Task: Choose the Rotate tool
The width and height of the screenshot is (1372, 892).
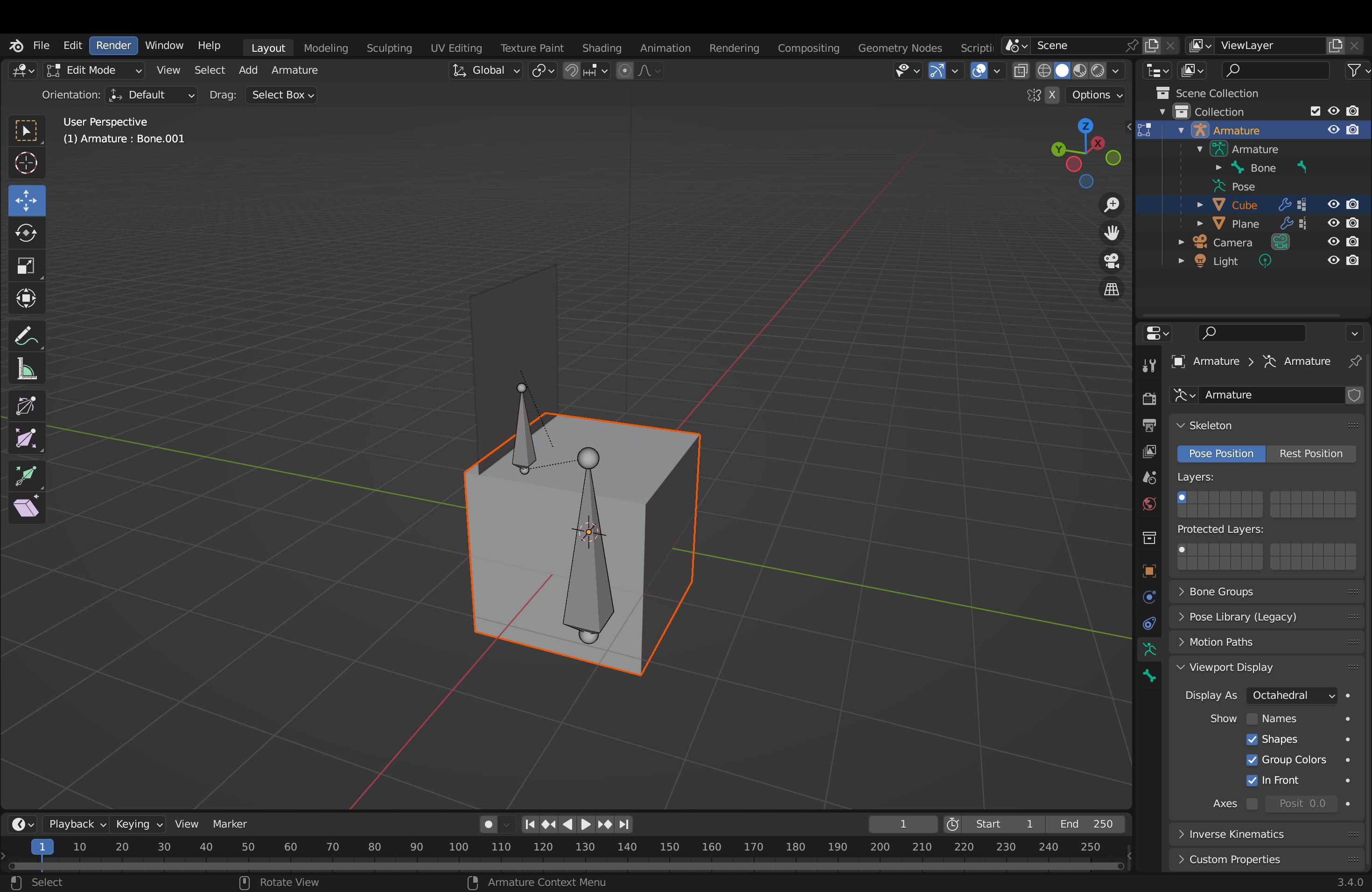Action: 27,233
